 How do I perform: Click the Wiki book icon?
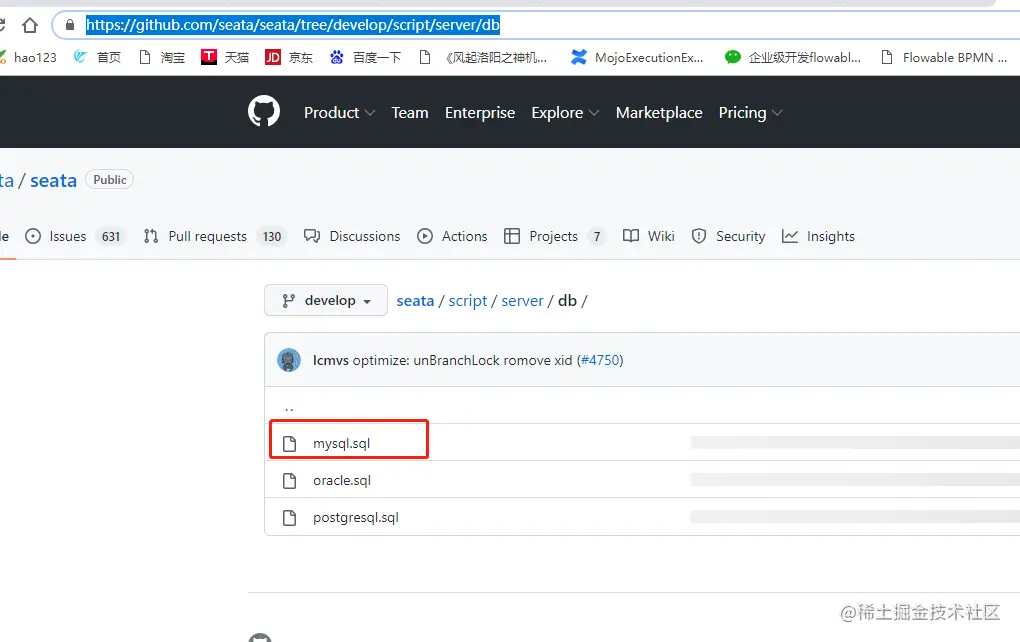(x=631, y=235)
